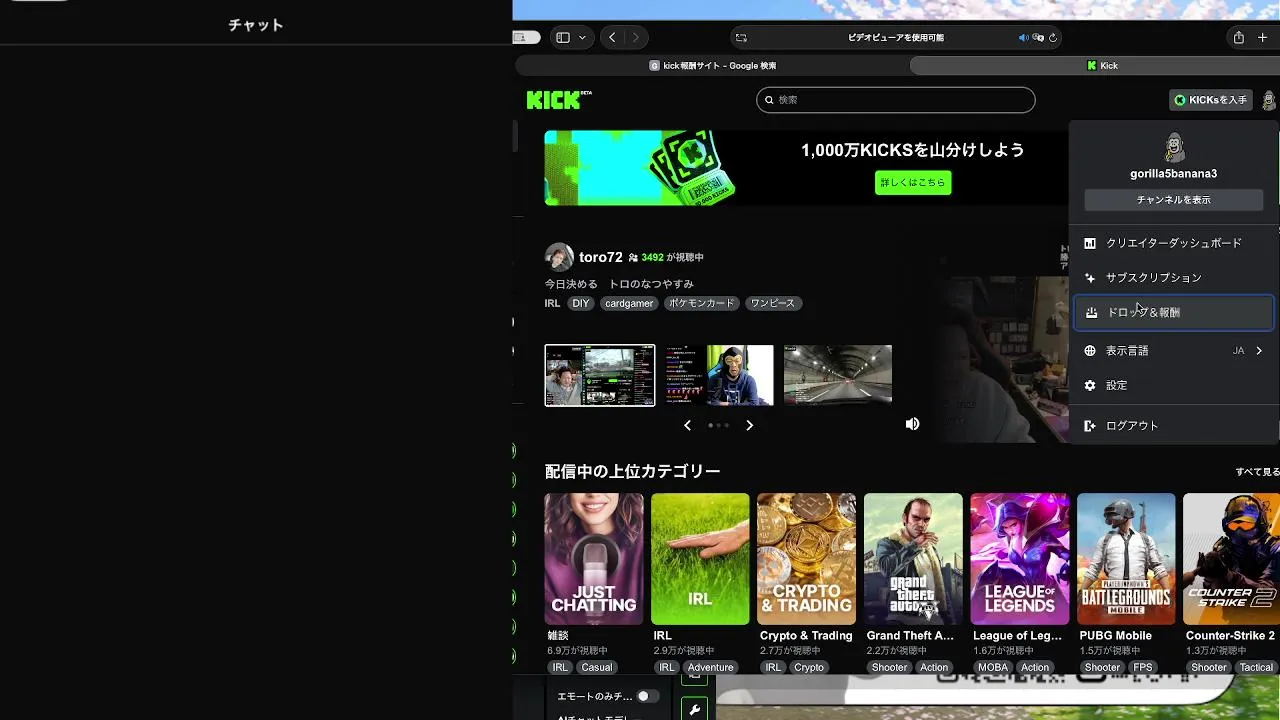Image resolution: width=1280 pixels, height=720 pixels.
Task: Click the すべて見る link for top categories
Action: pos(1257,472)
